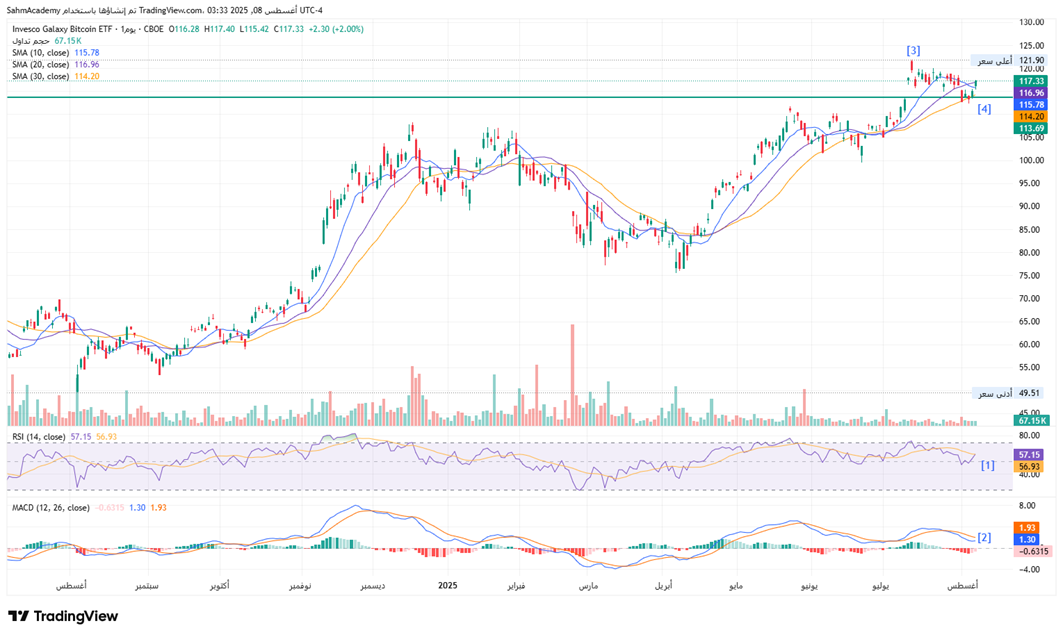Image resolution: width=1063 pixels, height=637 pixels.
Task: Click the [4] annotation marker below support line
Action: click(983, 108)
